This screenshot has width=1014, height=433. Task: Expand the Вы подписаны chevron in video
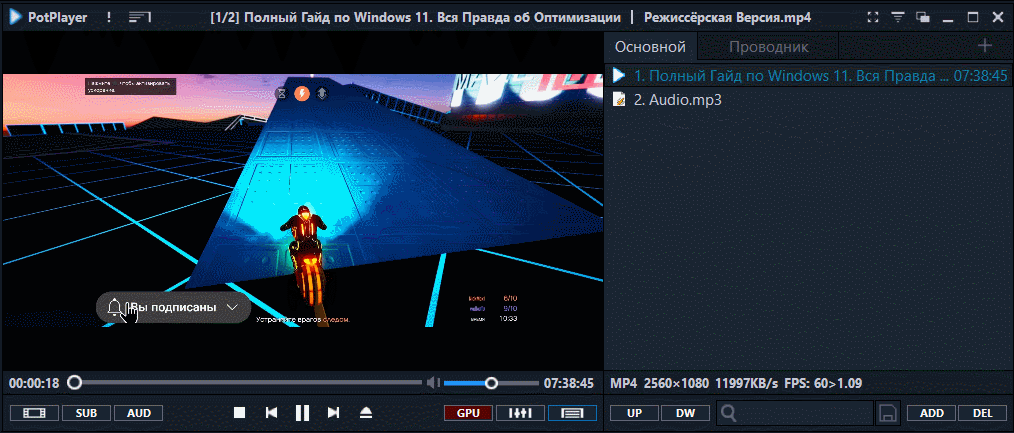tap(233, 308)
